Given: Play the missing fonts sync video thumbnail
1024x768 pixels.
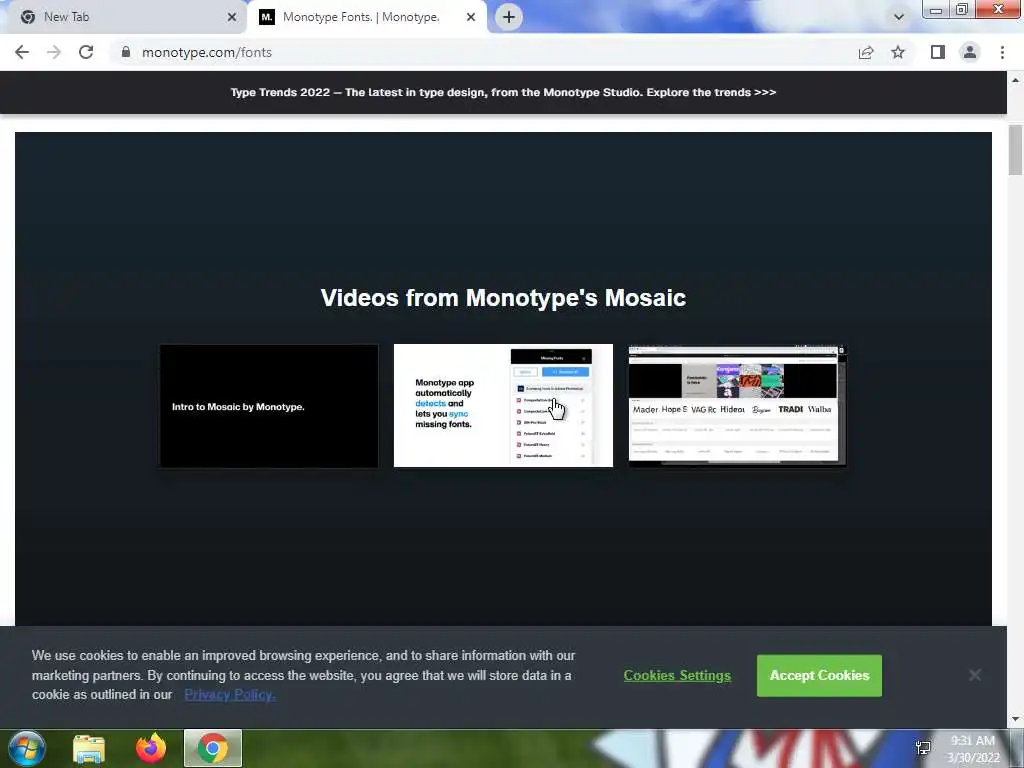Looking at the screenshot, I should (x=503, y=406).
